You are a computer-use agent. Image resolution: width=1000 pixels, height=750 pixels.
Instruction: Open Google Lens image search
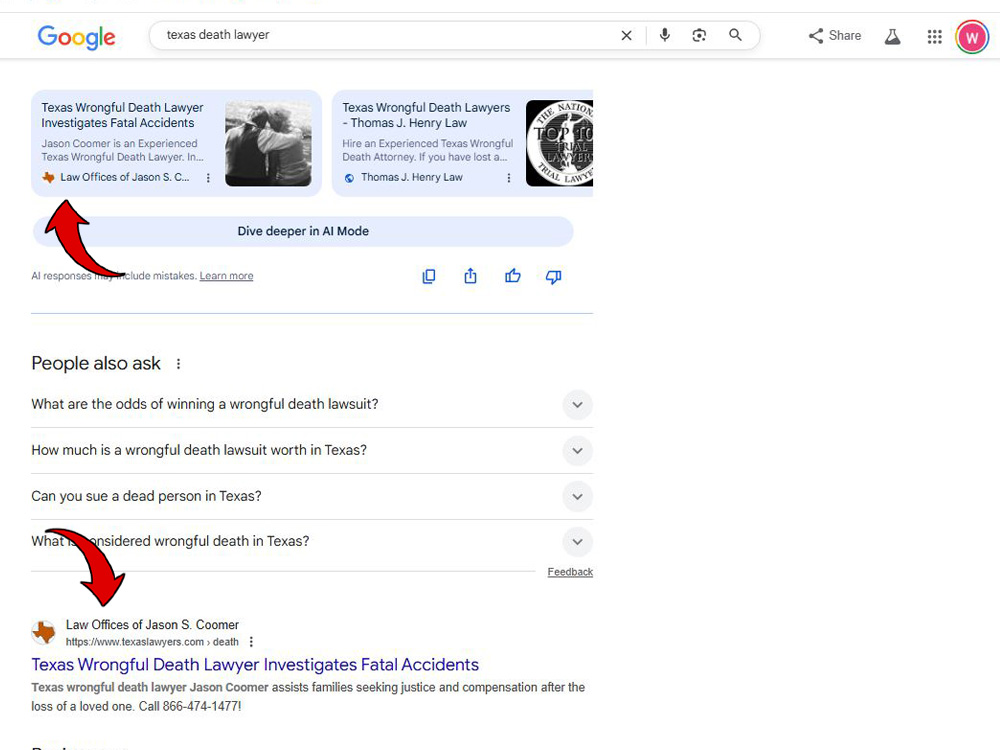(699, 35)
